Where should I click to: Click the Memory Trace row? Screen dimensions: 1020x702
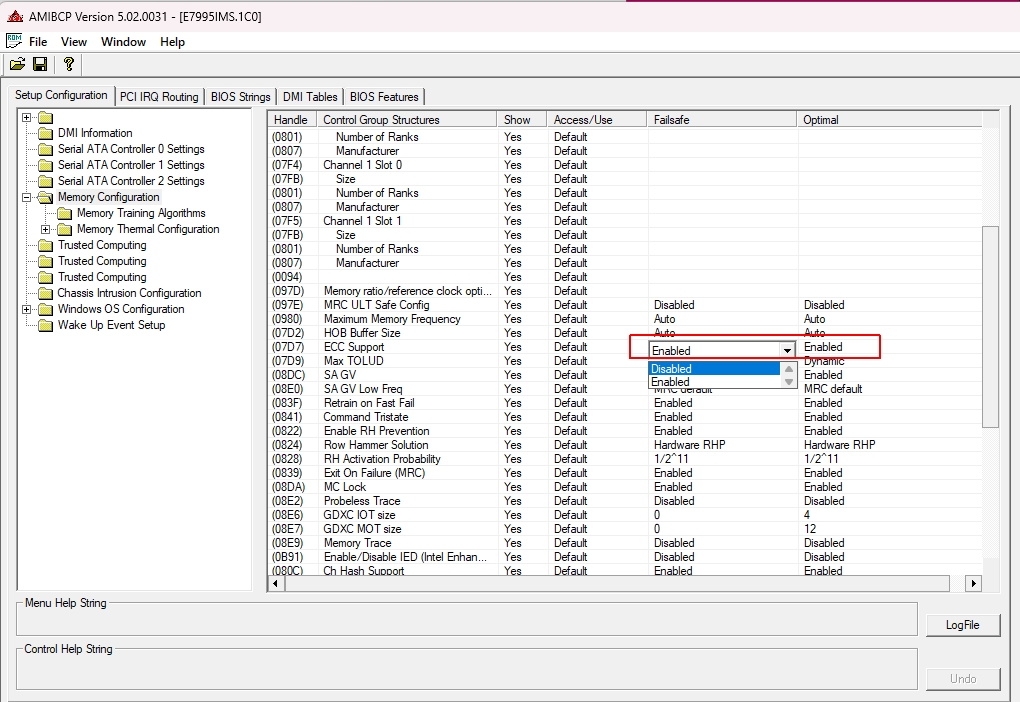[624, 543]
